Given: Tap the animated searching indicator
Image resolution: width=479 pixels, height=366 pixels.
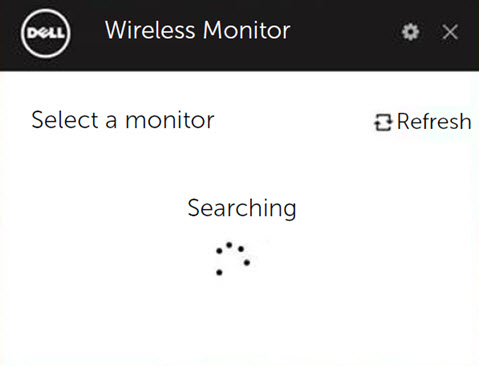Looking at the screenshot, I should coord(233,259).
